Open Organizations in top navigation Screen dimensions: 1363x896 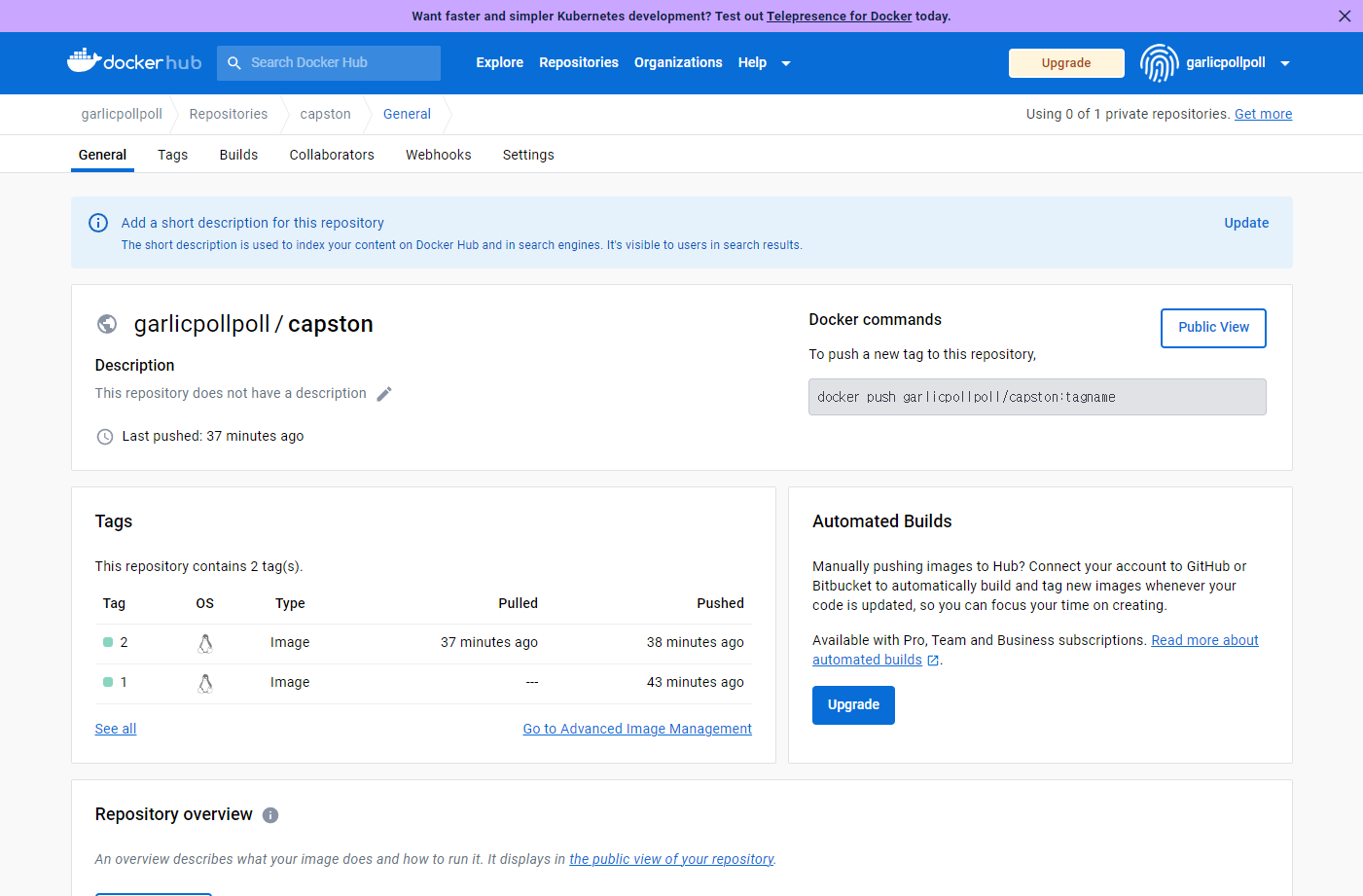pos(678,62)
